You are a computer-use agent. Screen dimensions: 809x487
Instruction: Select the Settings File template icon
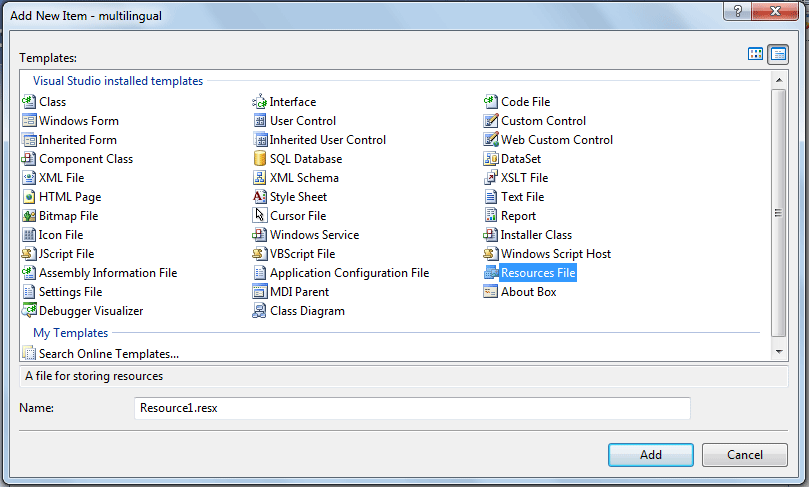click(x=29, y=292)
